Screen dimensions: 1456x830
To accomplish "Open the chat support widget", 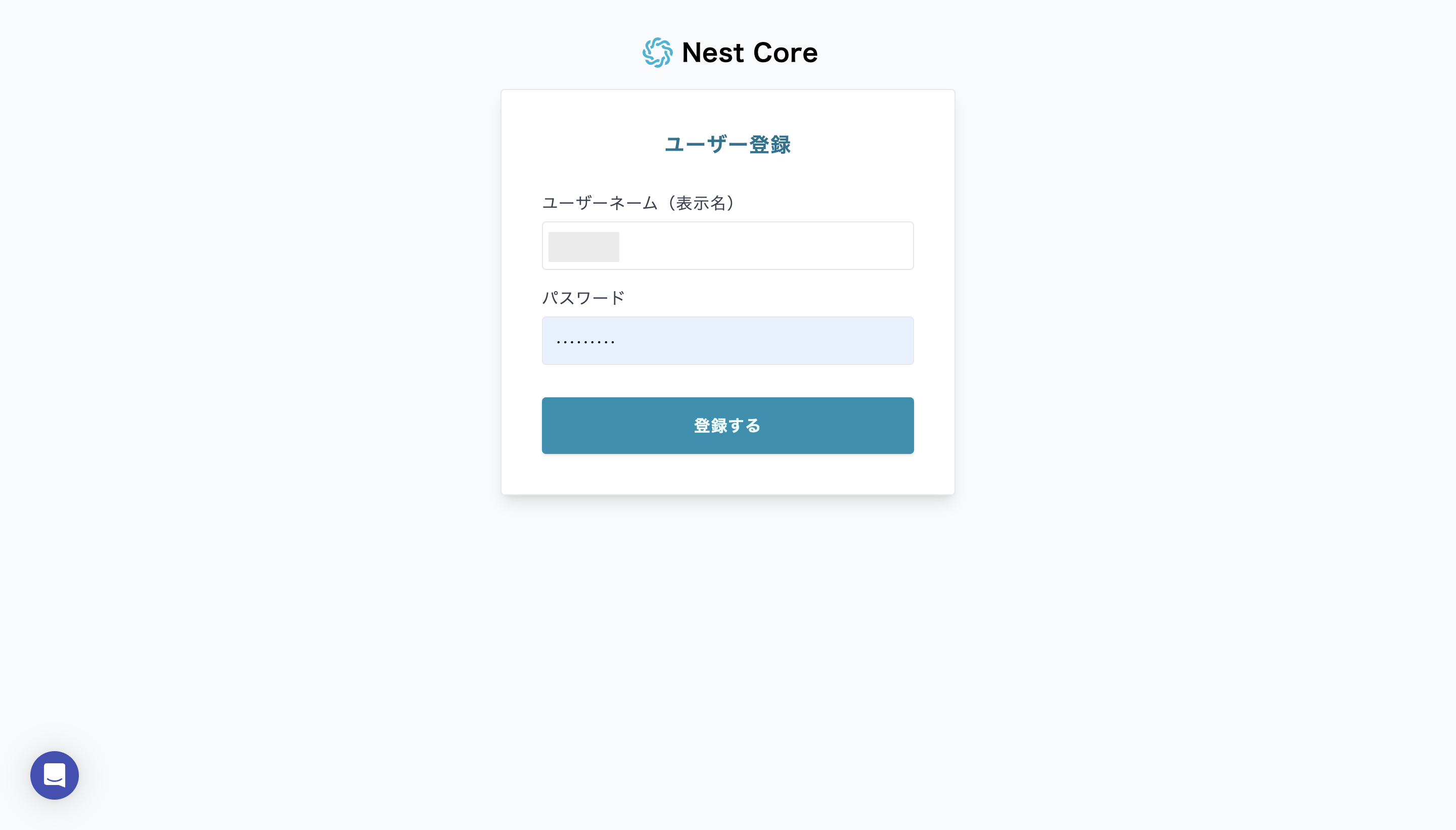I will coord(54,775).
